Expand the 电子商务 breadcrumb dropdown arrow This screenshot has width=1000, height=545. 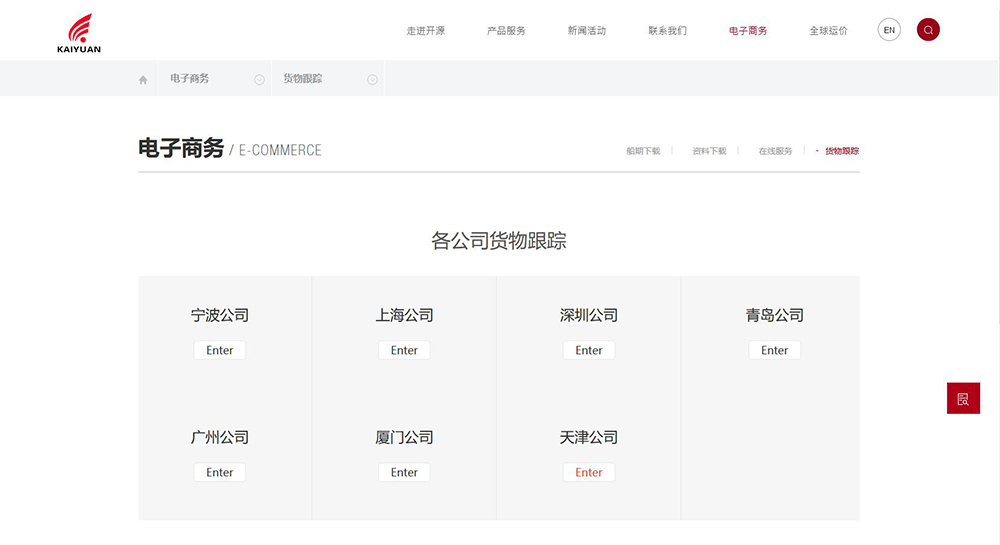[259, 80]
